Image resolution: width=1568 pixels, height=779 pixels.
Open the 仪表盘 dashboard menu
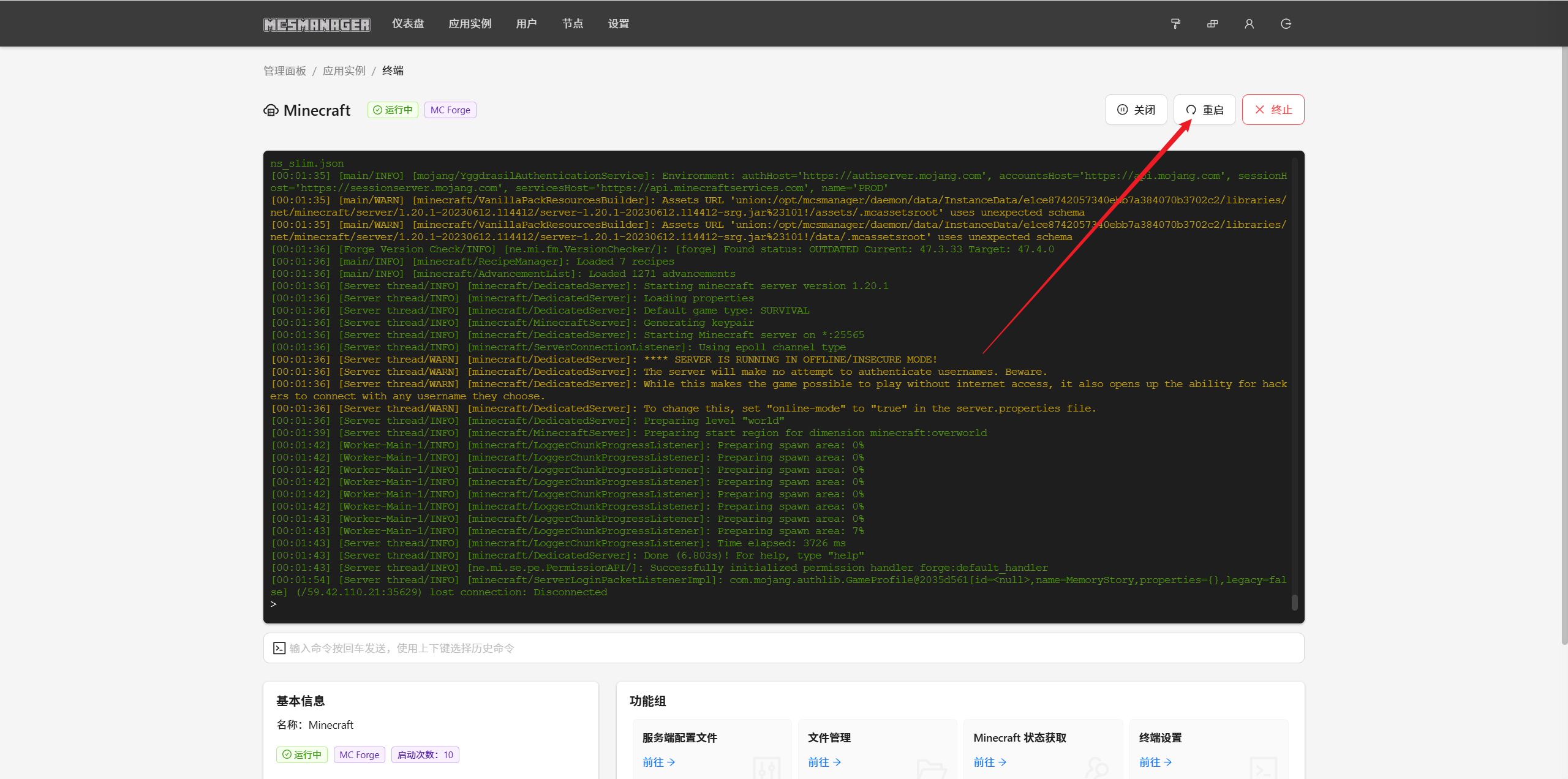[x=408, y=24]
